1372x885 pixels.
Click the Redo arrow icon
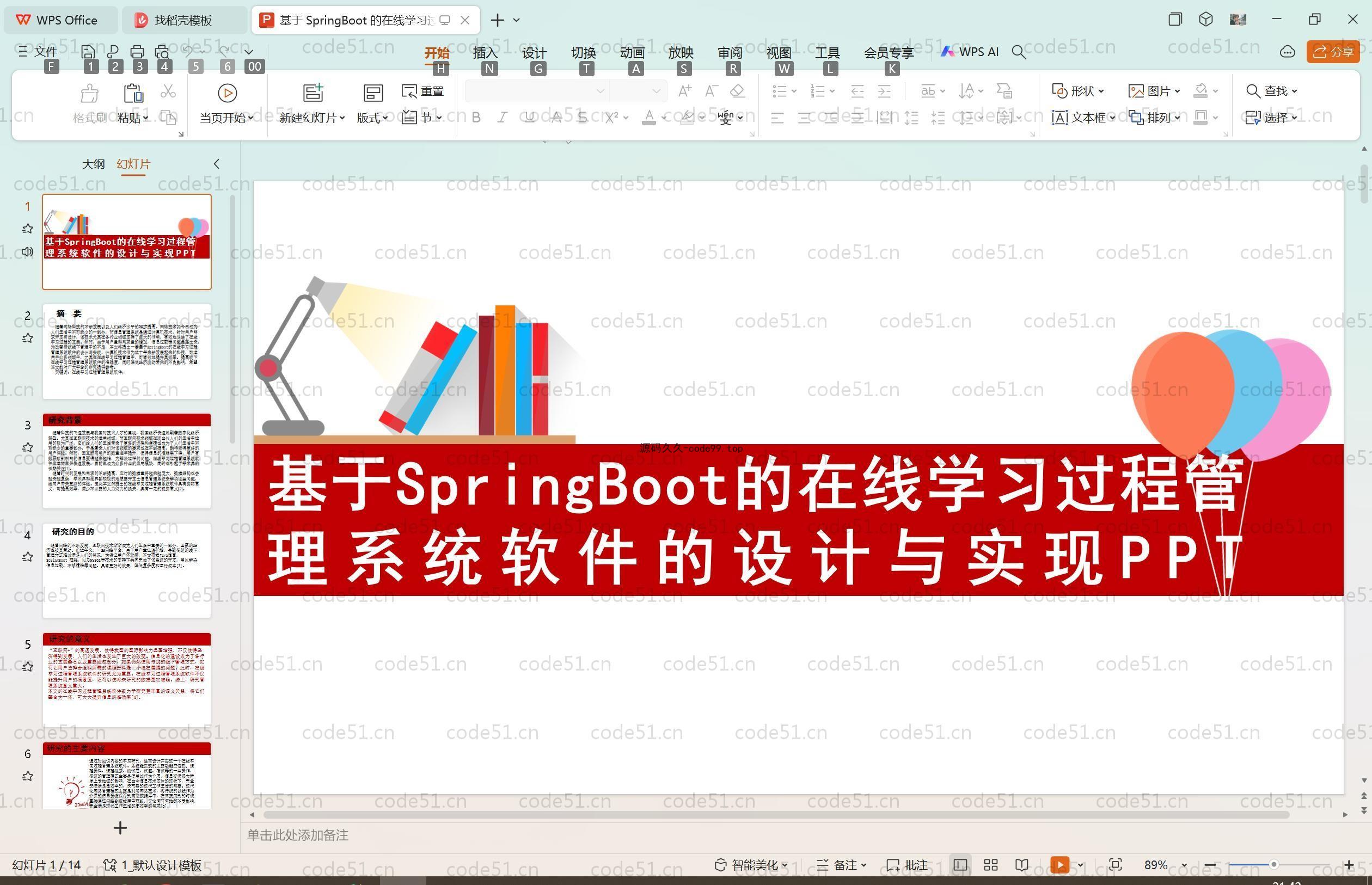pyautogui.click(x=224, y=51)
